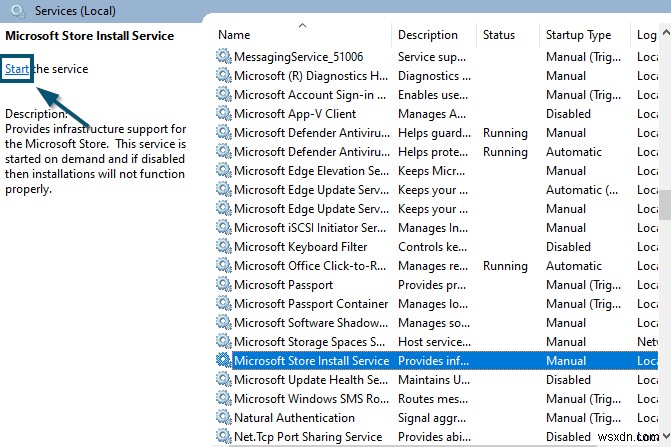
Task: Click 'Controls ke...' description of Keyboard Filter
Action: pyautogui.click(x=433, y=246)
